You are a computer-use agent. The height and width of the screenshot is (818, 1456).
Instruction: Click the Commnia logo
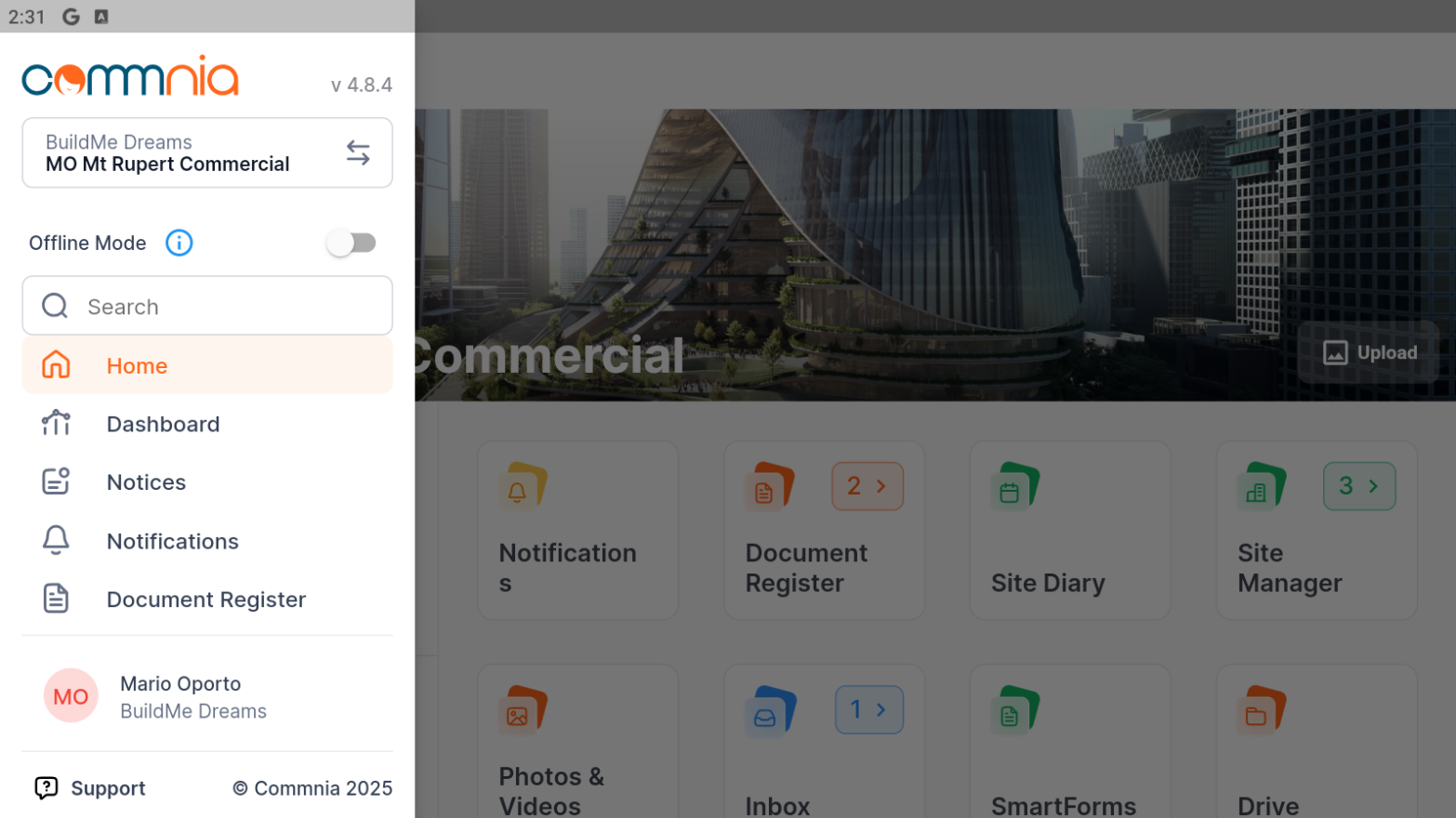pos(130,78)
